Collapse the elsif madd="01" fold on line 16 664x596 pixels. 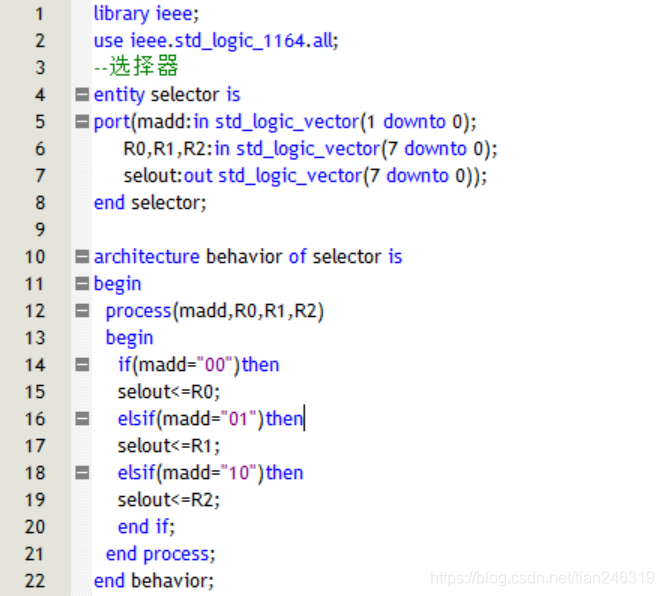82,419
